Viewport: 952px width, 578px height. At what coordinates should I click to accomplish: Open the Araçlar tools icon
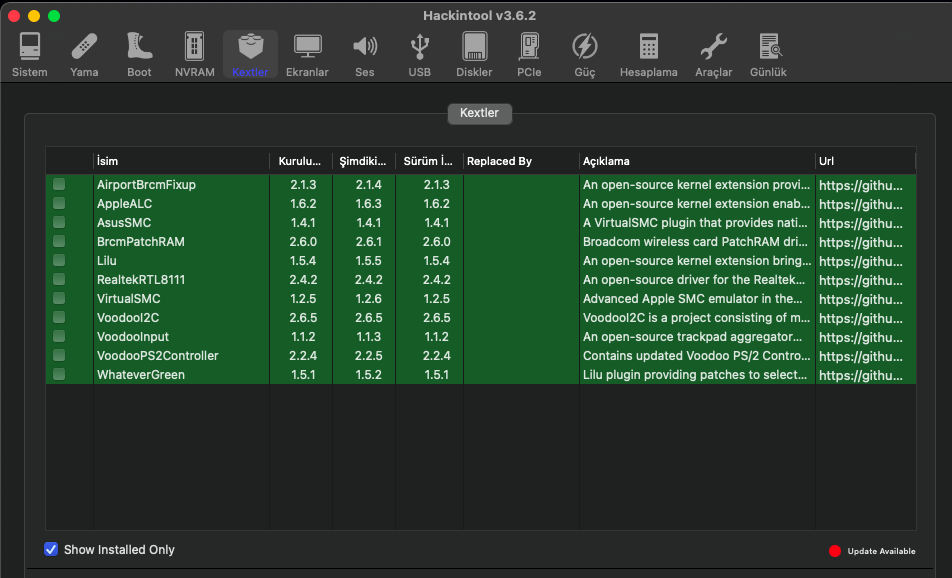(x=713, y=54)
